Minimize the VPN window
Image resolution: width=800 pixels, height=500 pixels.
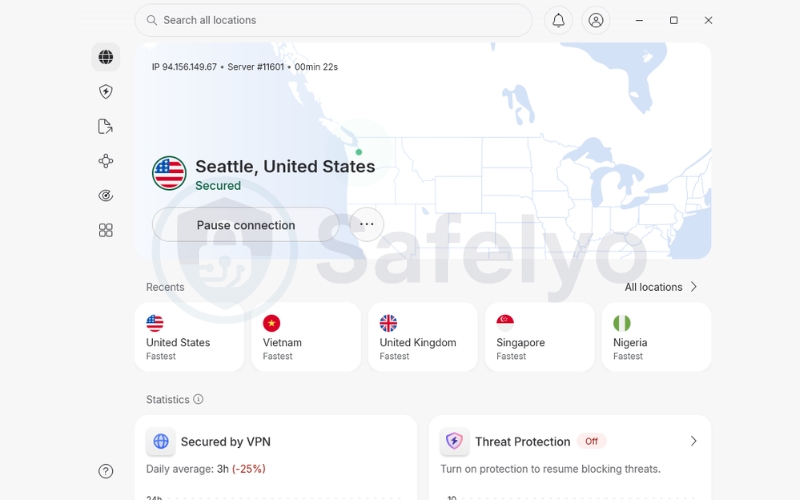[639, 20]
